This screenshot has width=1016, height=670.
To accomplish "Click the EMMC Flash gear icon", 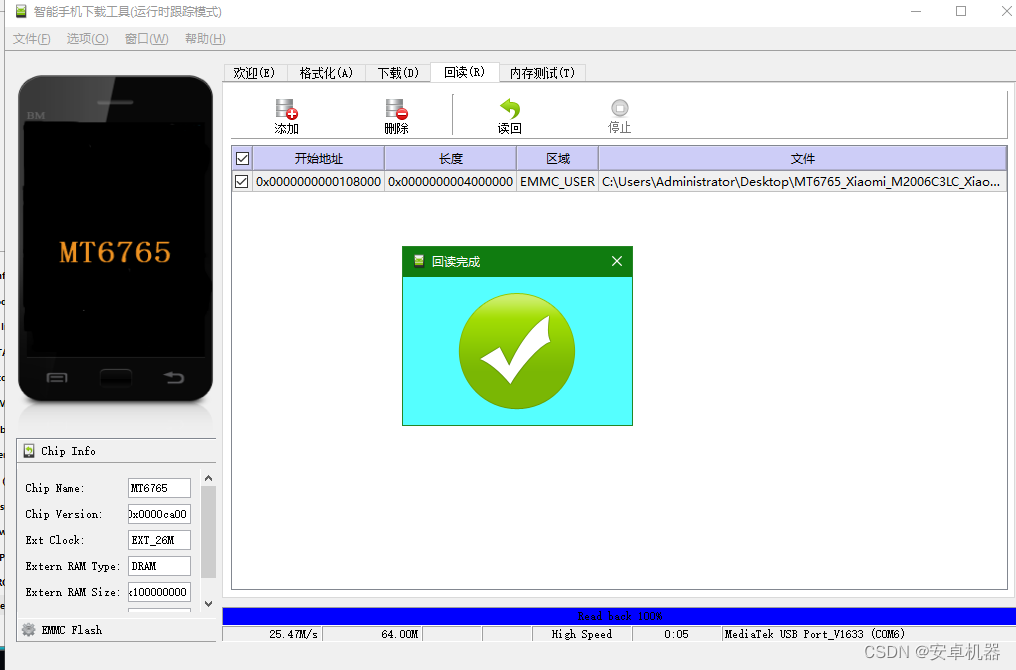I will pos(29,629).
